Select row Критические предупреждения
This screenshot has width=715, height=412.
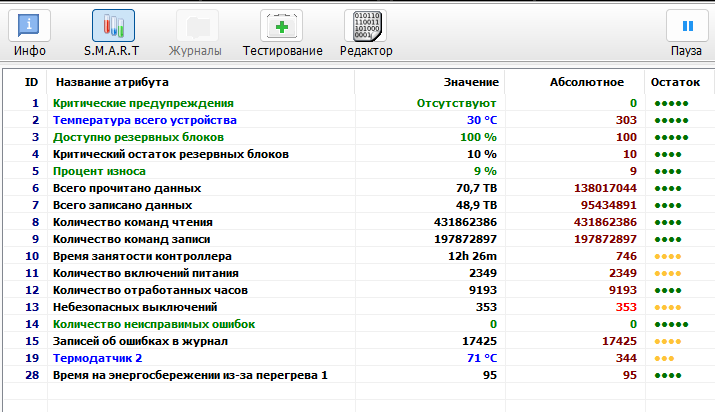coord(359,103)
